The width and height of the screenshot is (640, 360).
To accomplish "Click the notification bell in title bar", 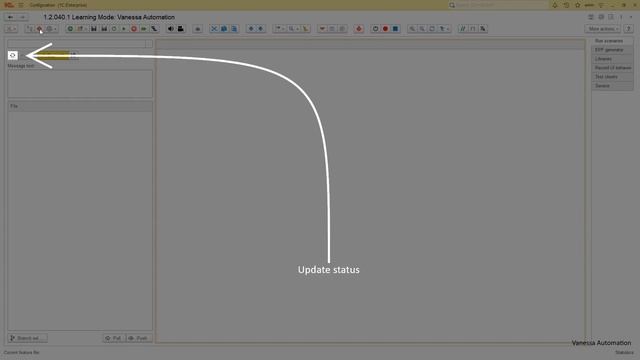I will coord(555,5).
